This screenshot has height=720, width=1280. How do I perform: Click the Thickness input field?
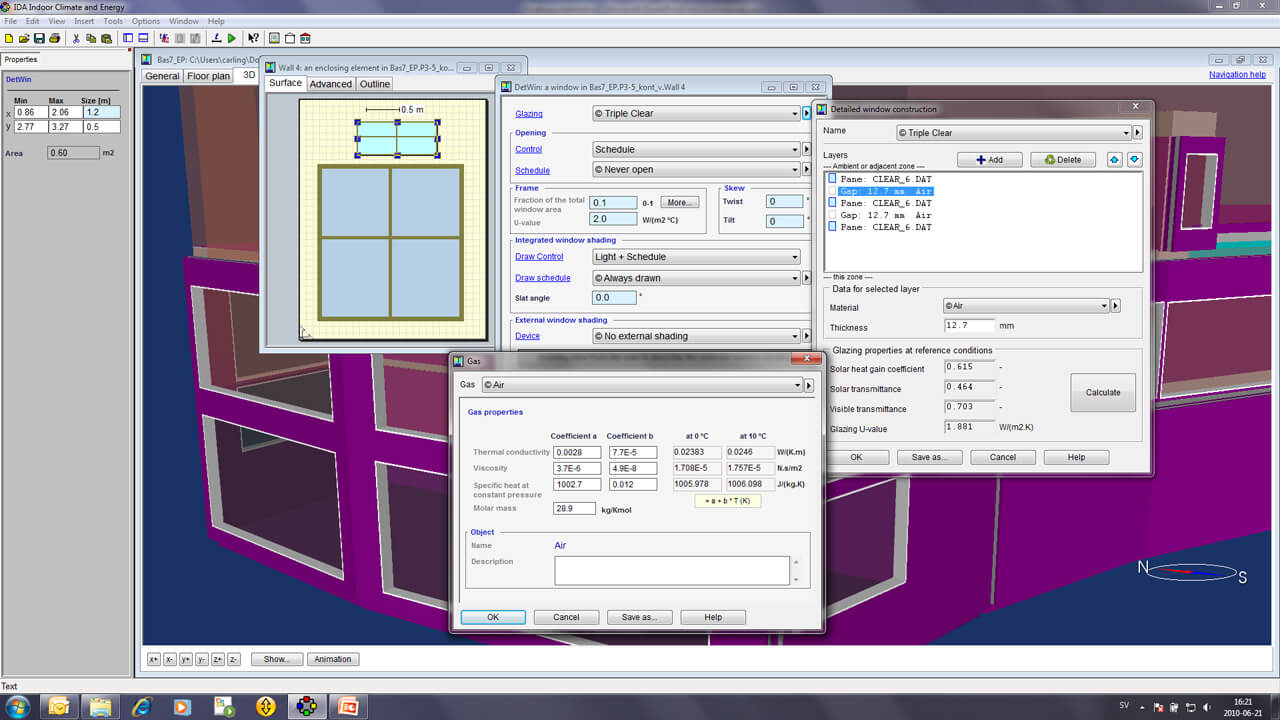point(969,326)
